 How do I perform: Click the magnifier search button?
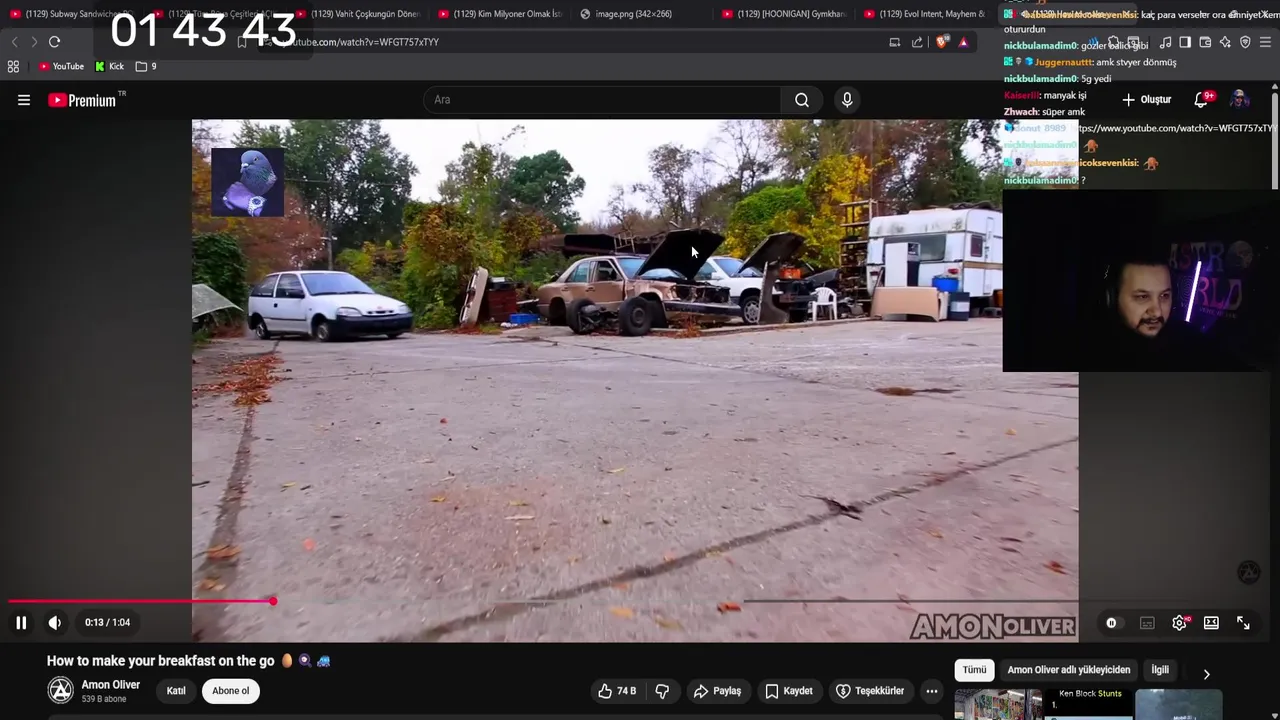(802, 100)
